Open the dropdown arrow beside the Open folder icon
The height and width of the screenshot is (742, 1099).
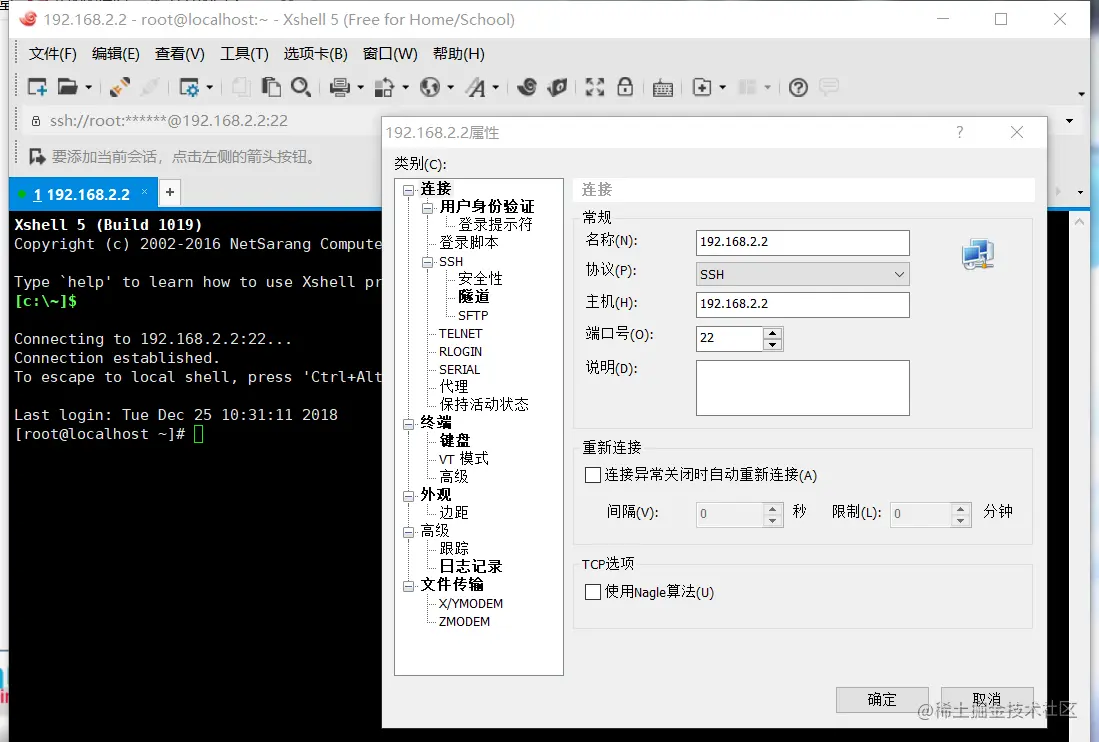pyautogui.click(x=88, y=88)
